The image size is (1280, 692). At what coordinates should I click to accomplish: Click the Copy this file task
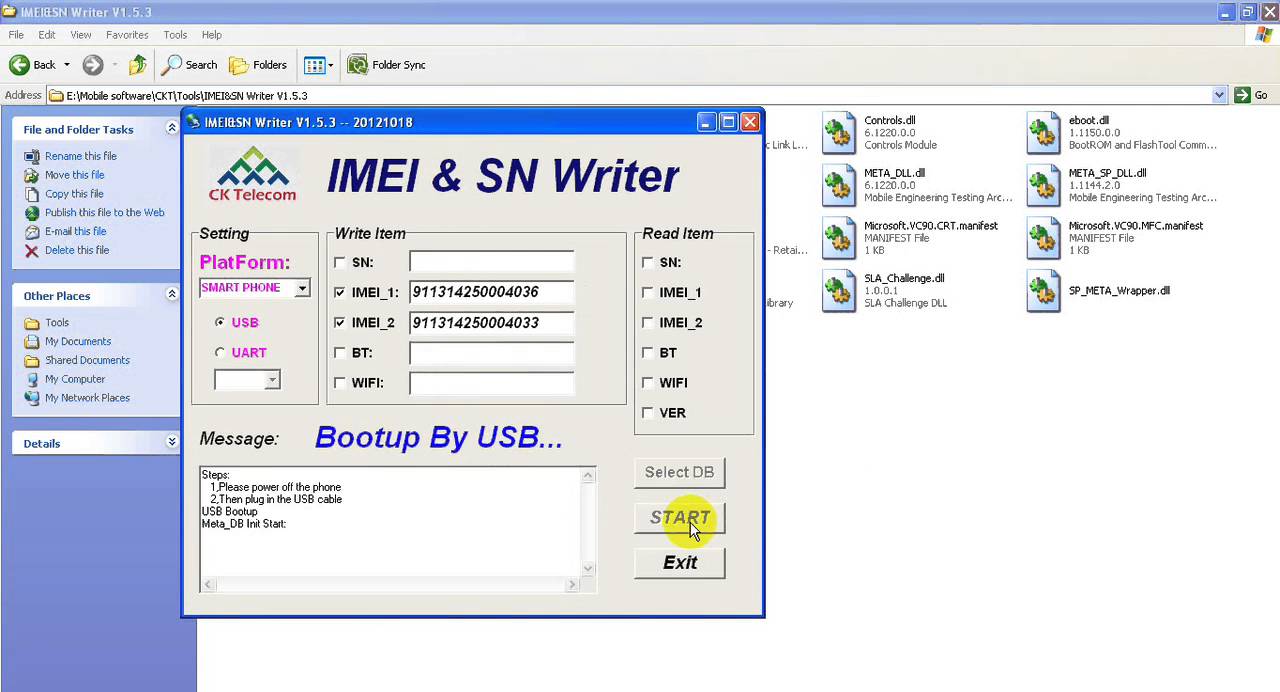point(74,194)
